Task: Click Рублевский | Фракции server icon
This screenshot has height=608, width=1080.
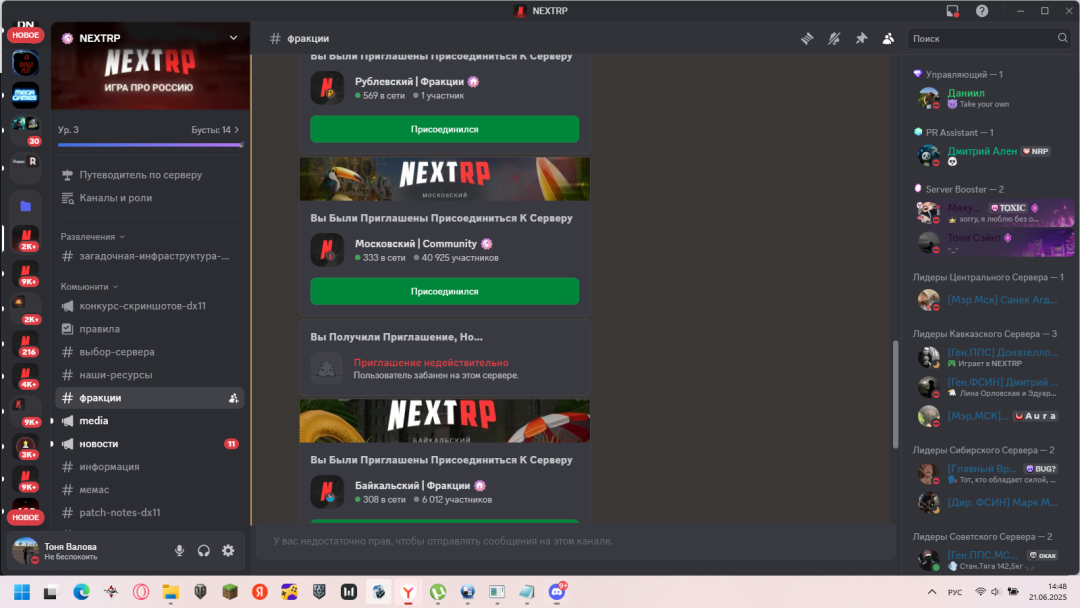Action: tap(327, 87)
